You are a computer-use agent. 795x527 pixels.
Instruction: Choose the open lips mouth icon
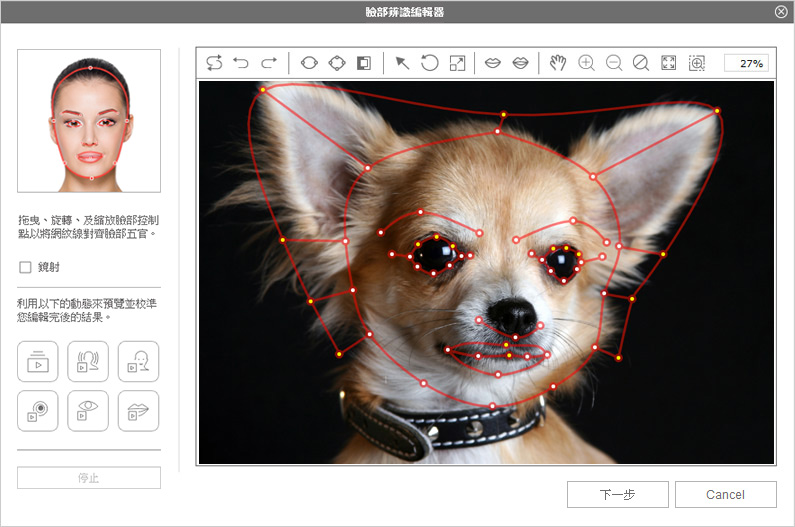(520, 63)
